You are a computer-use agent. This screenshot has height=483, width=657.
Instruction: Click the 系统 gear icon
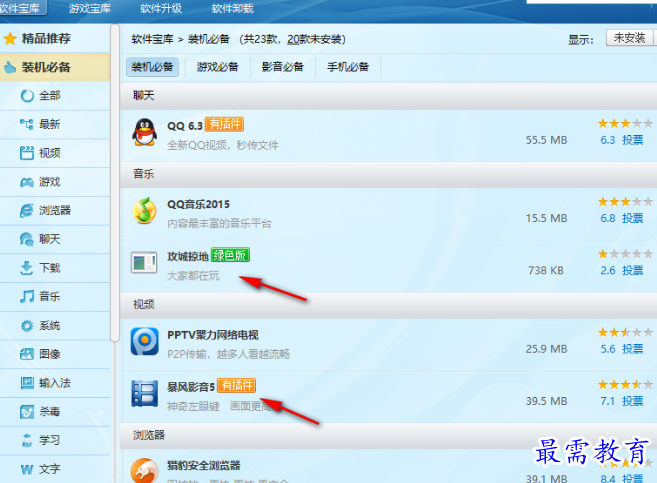(27, 325)
